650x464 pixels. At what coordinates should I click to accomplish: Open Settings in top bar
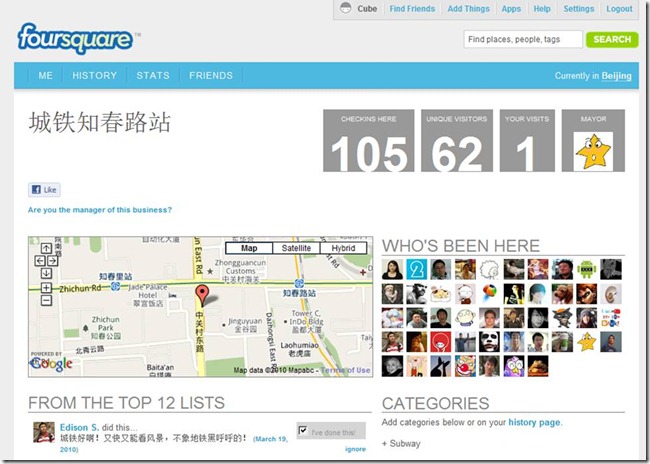[579, 9]
